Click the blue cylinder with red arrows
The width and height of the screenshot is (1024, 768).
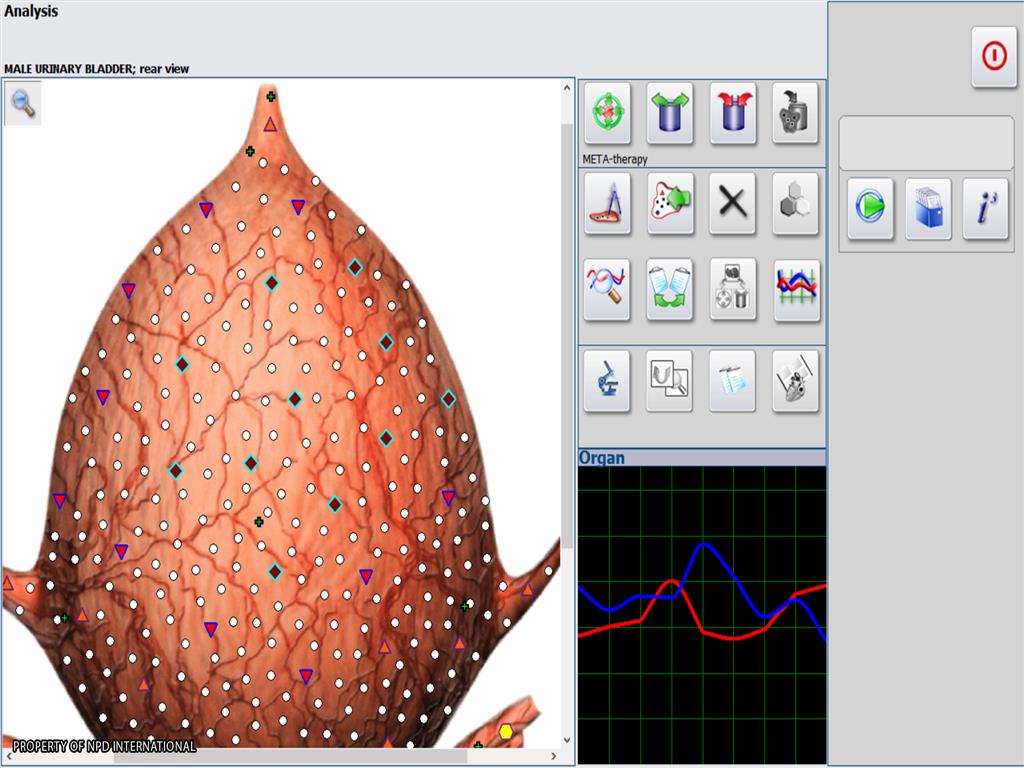(x=733, y=112)
